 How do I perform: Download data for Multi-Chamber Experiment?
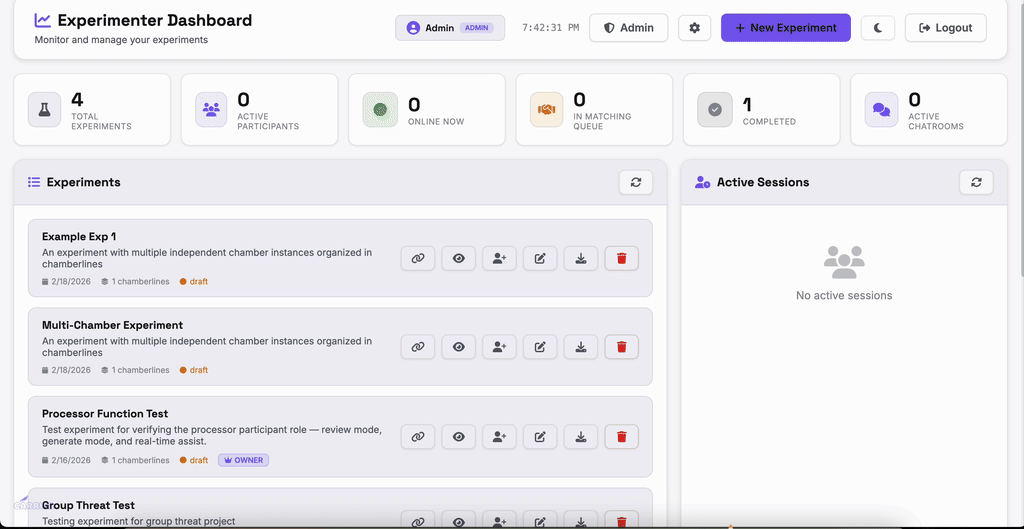(x=581, y=347)
